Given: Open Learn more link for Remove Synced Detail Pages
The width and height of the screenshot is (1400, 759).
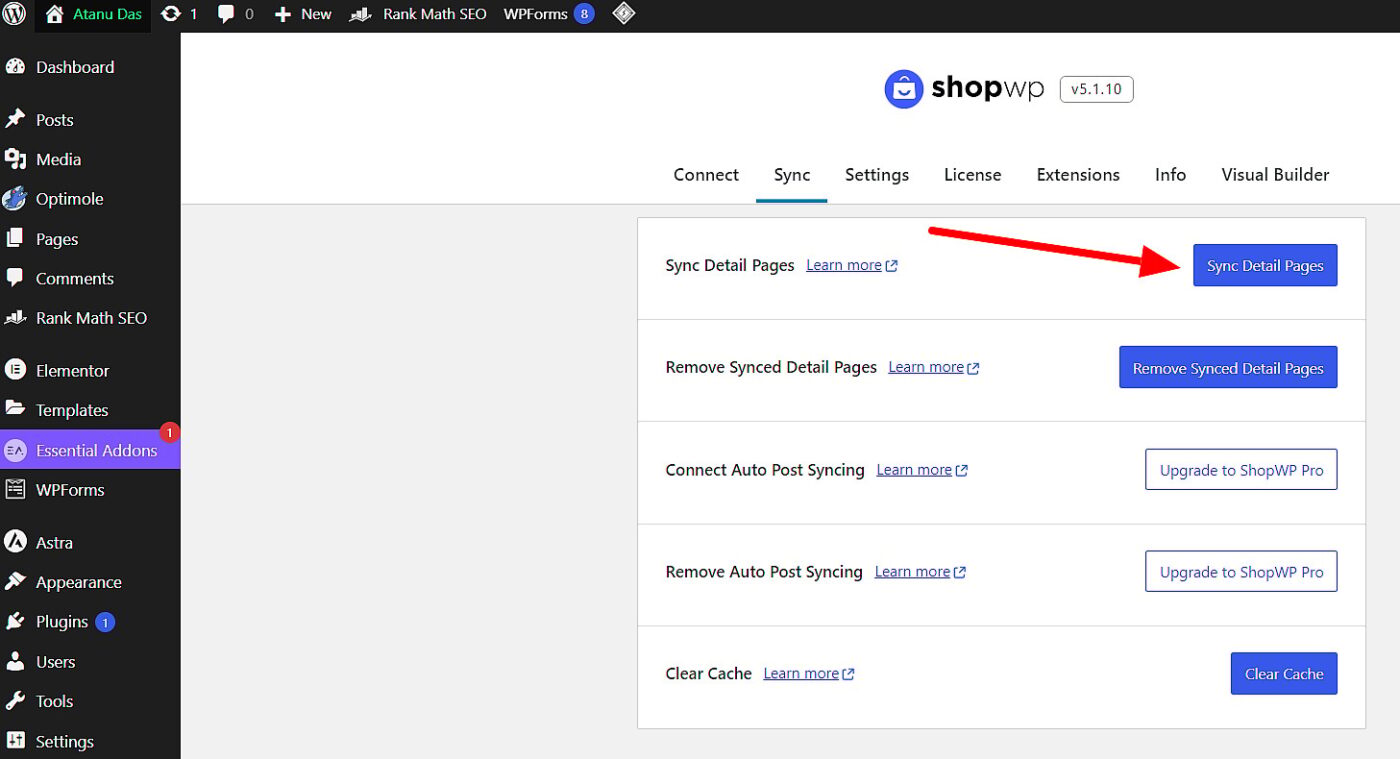Looking at the screenshot, I should pyautogui.click(x=934, y=367).
